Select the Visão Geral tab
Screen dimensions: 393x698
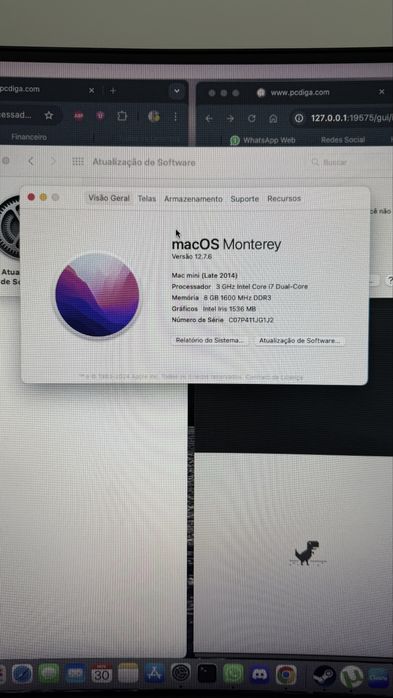[x=109, y=198]
